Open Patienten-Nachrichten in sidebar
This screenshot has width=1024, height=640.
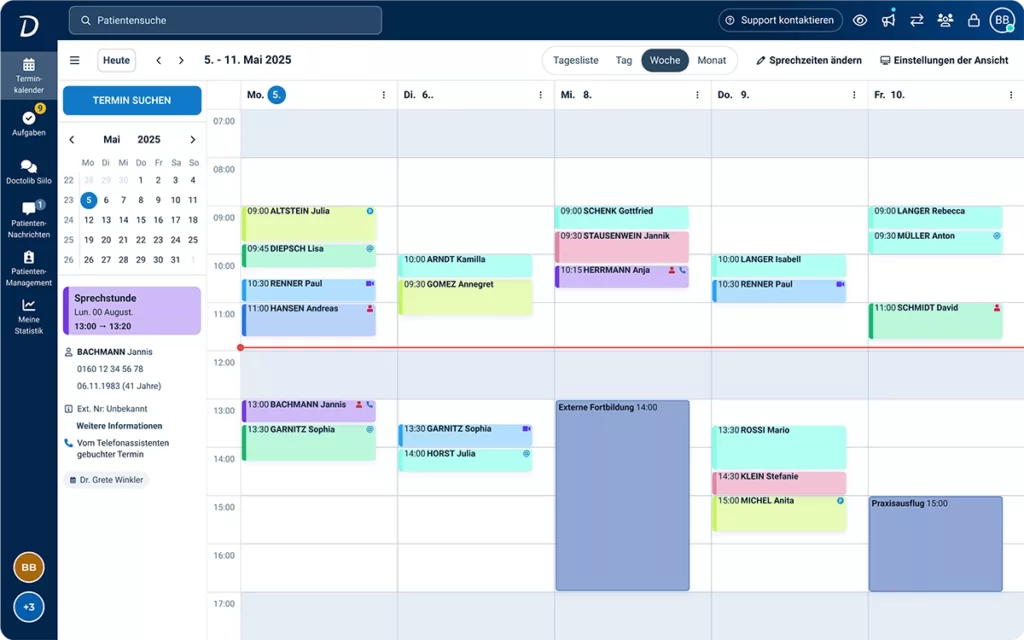point(28,210)
